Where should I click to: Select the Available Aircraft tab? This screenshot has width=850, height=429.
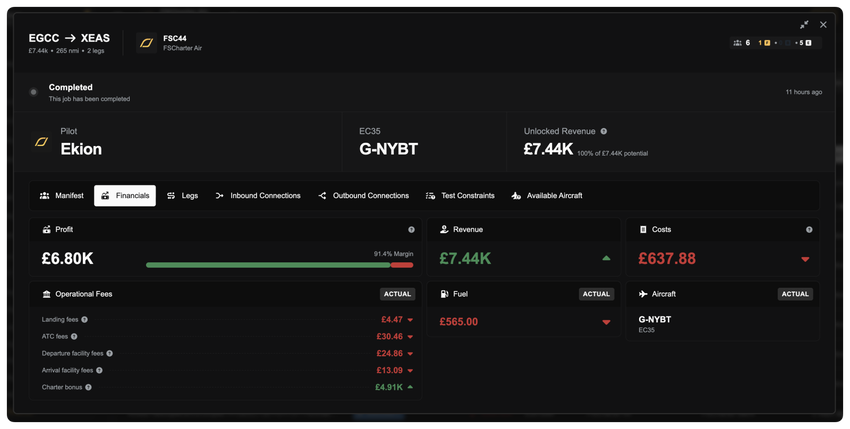[546, 196]
